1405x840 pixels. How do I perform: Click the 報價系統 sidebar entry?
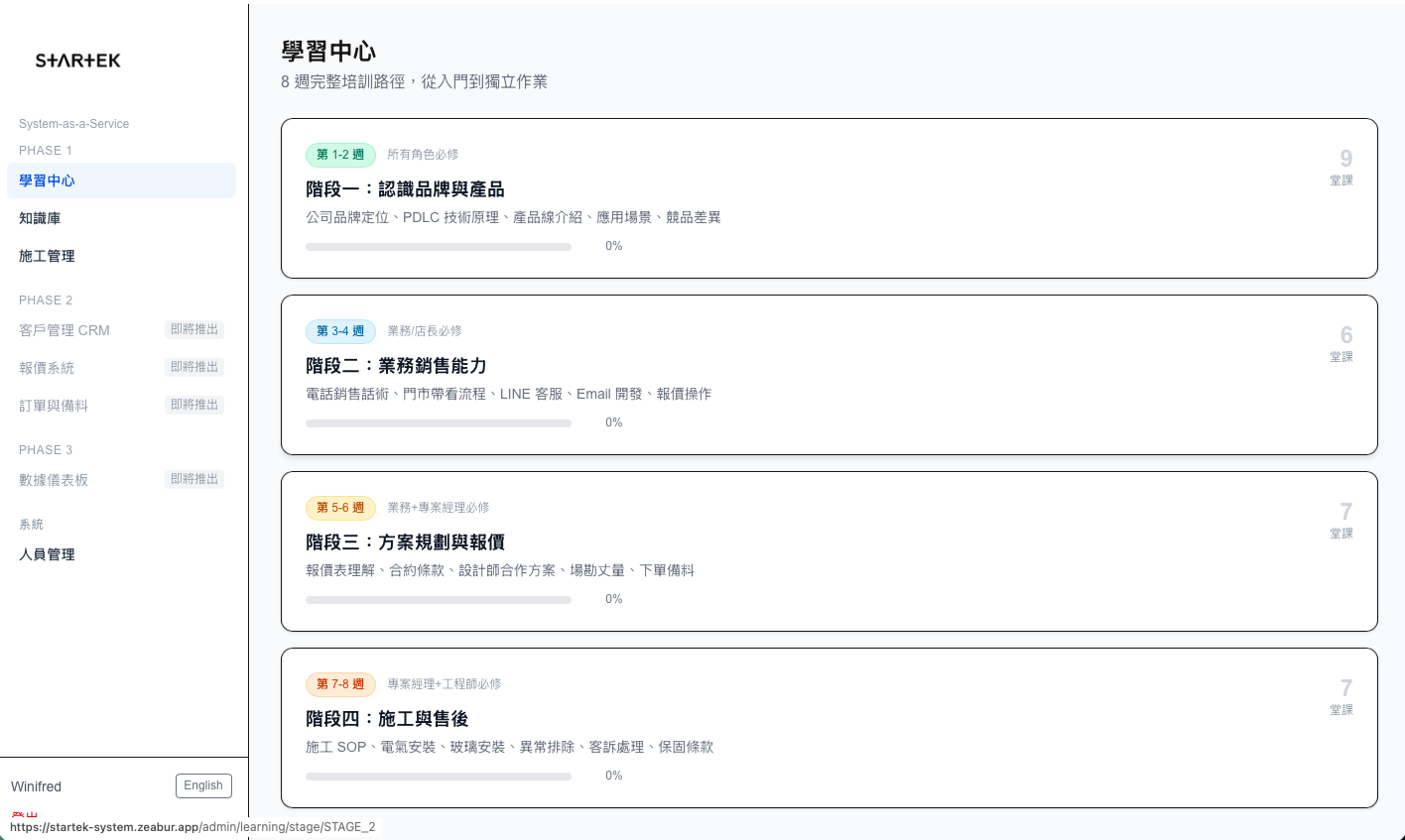click(47, 367)
